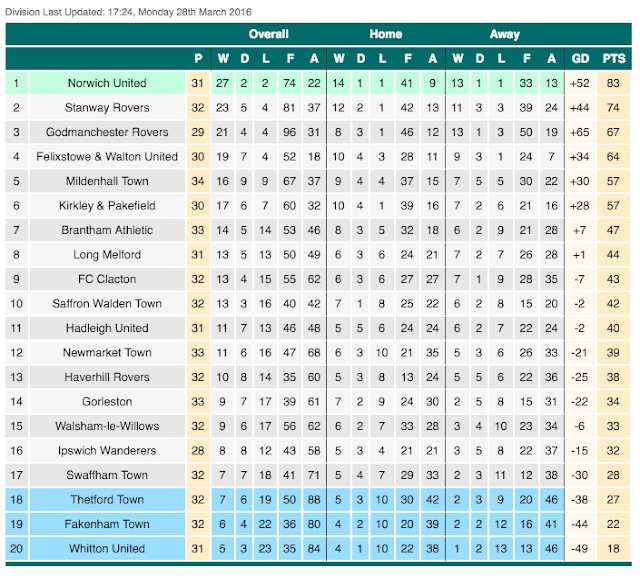Select FC Clacton team name
640x578 pixels.
pos(107,279)
